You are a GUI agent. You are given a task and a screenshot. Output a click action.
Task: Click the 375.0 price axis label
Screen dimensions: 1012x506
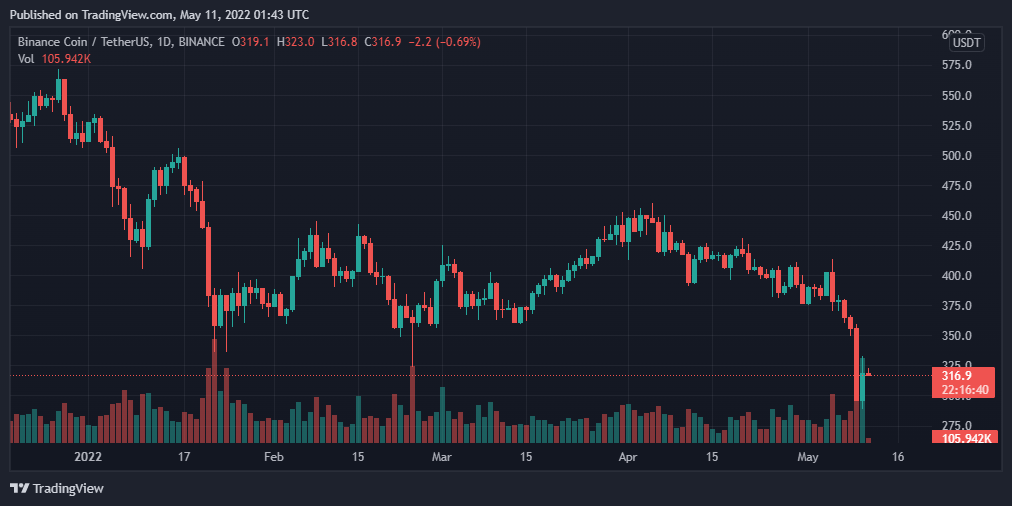click(x=958, y=306)
